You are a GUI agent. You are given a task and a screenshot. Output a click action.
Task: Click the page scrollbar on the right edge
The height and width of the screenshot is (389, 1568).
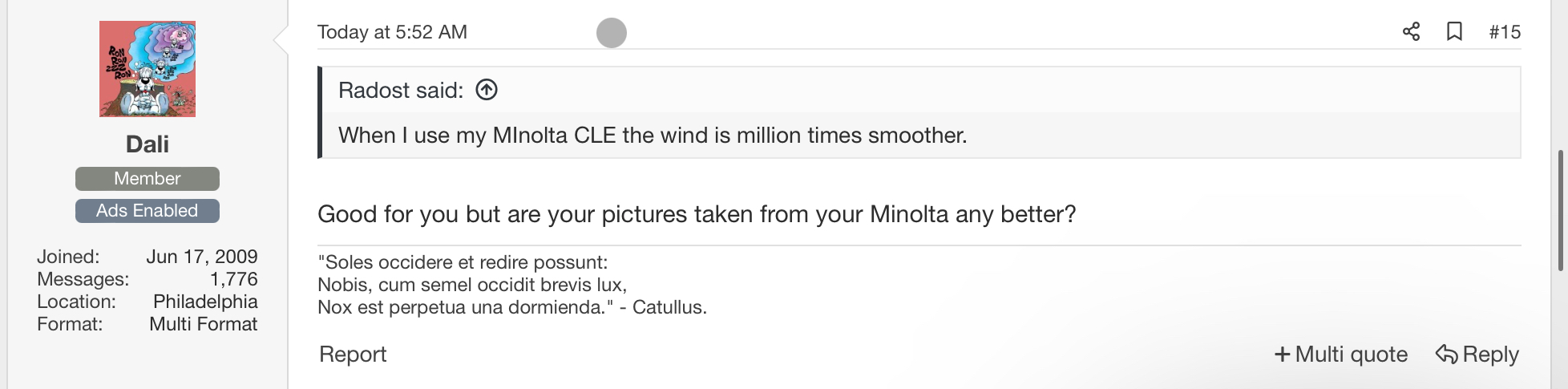[x=1559, y=201]
